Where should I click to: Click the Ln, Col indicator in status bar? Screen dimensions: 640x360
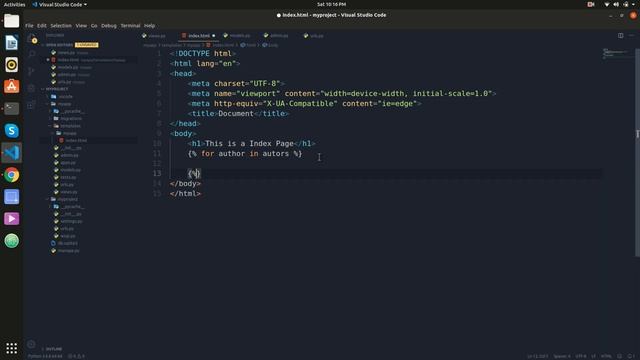(538, 356)
